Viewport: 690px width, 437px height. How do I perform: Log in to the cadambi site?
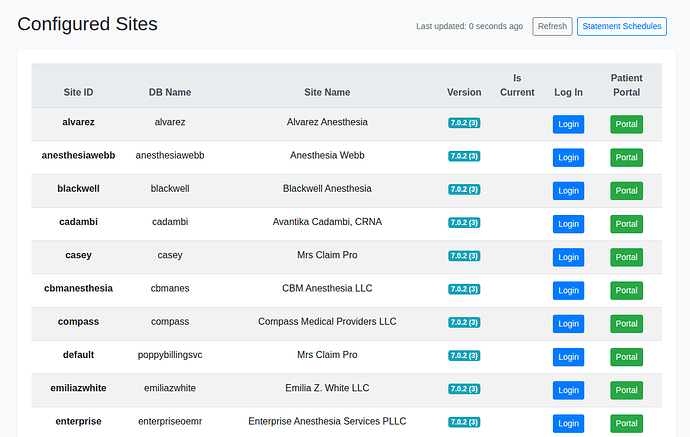(569, 224)
